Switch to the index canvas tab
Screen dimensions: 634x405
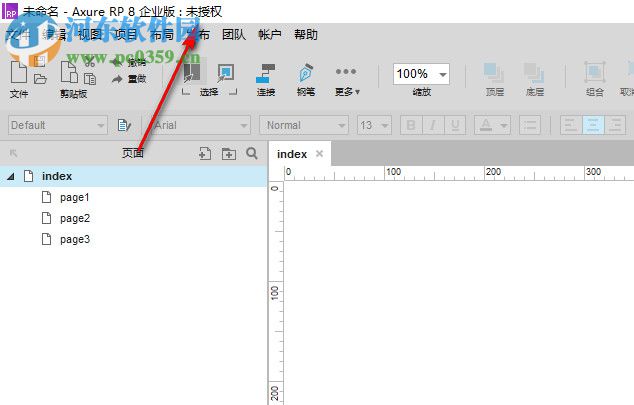point(292,154)
